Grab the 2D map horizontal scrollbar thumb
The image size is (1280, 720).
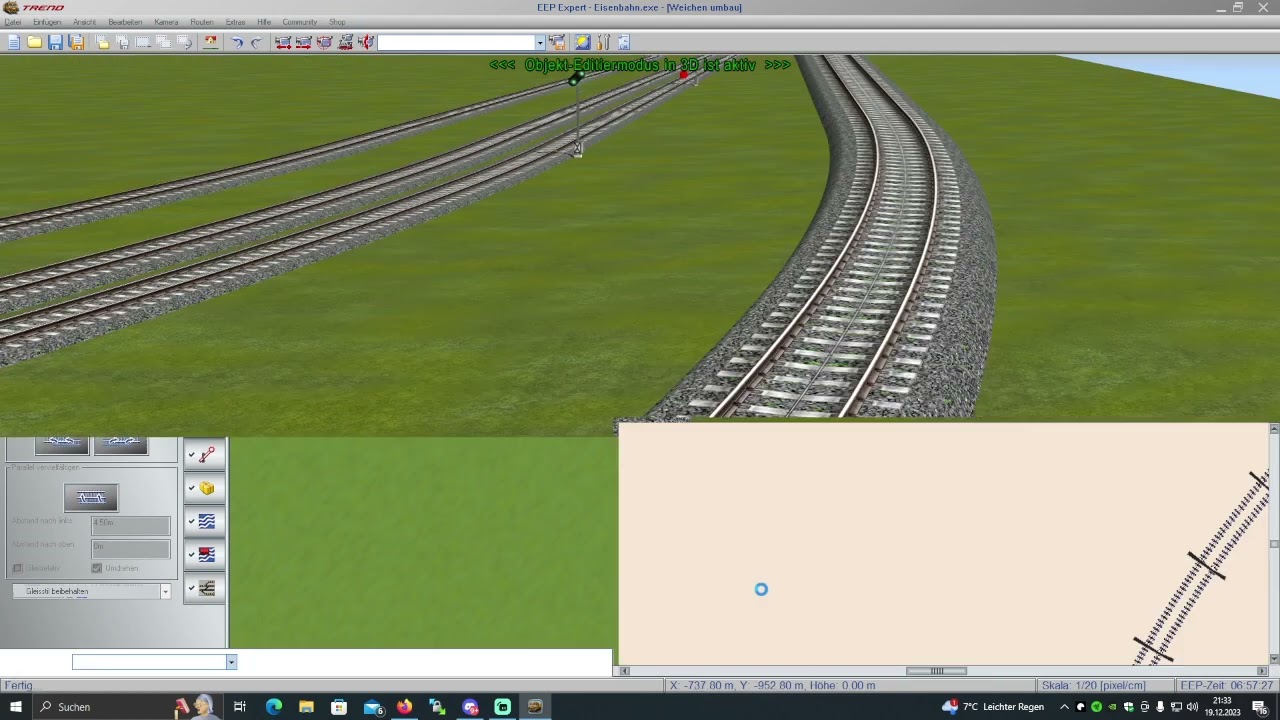[x=937, y=671]
